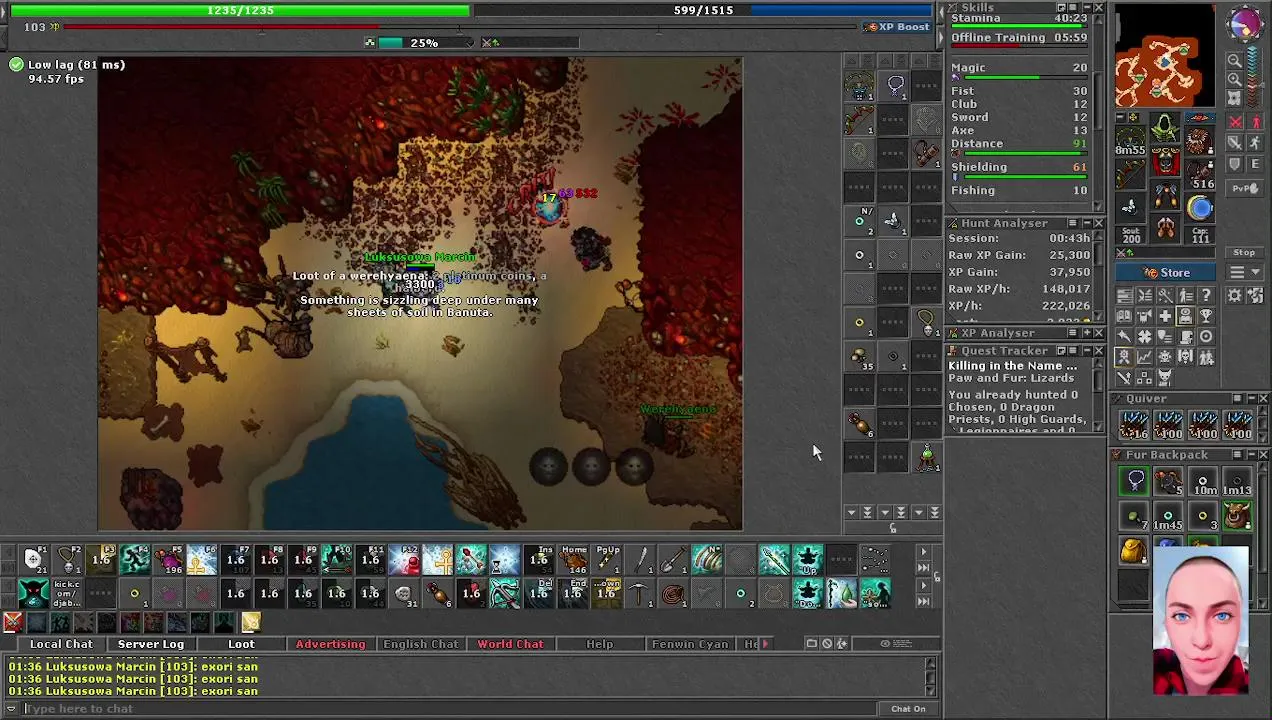Use the F12 red potion hotkey slot
1272x720 pixels.
[x=405, y=559]
